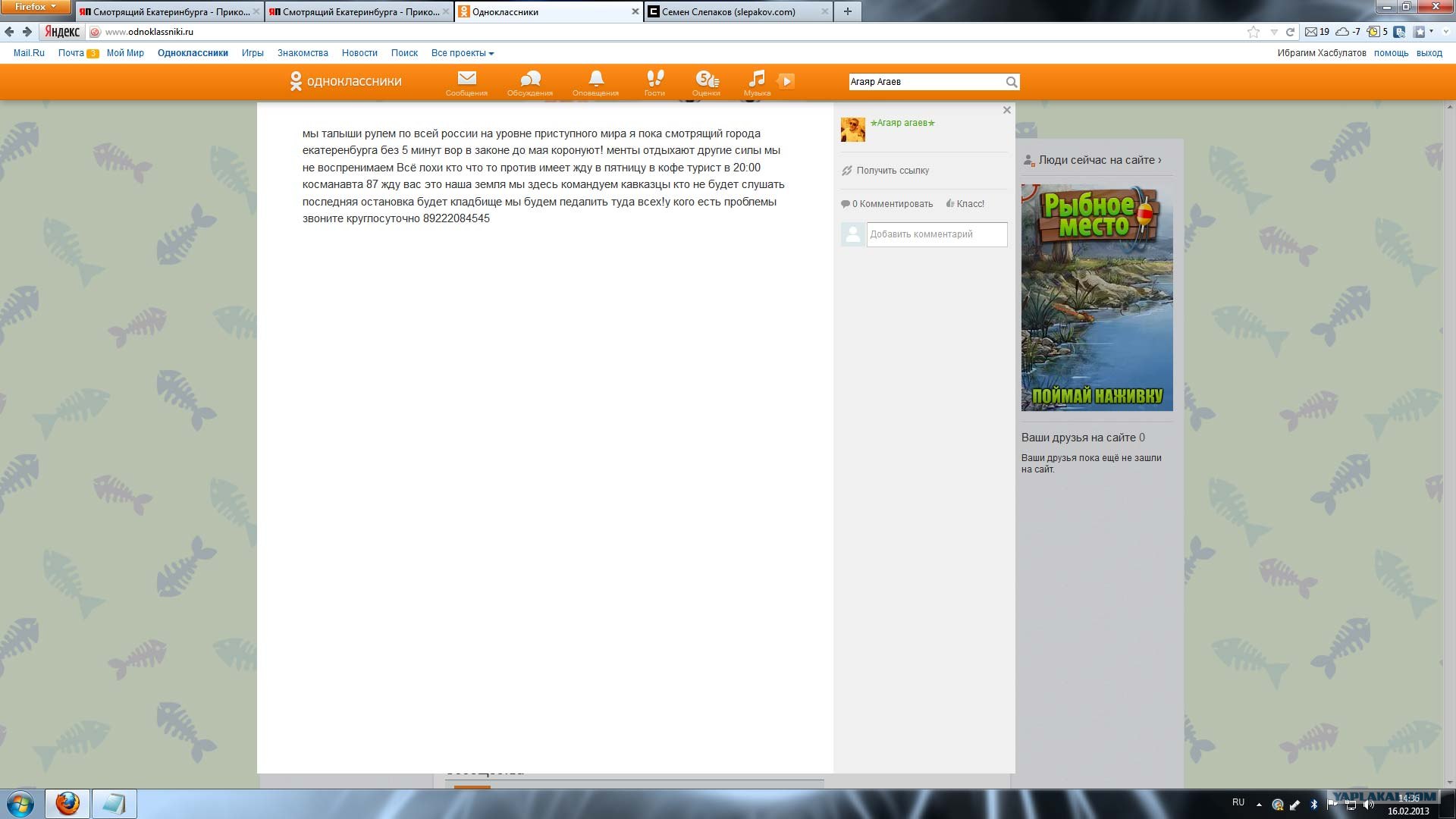The width and height of the screenshot is (1456, 819).
Task: Click the Агаяр агаев avatar thumbnail
Action: [853, 130]
